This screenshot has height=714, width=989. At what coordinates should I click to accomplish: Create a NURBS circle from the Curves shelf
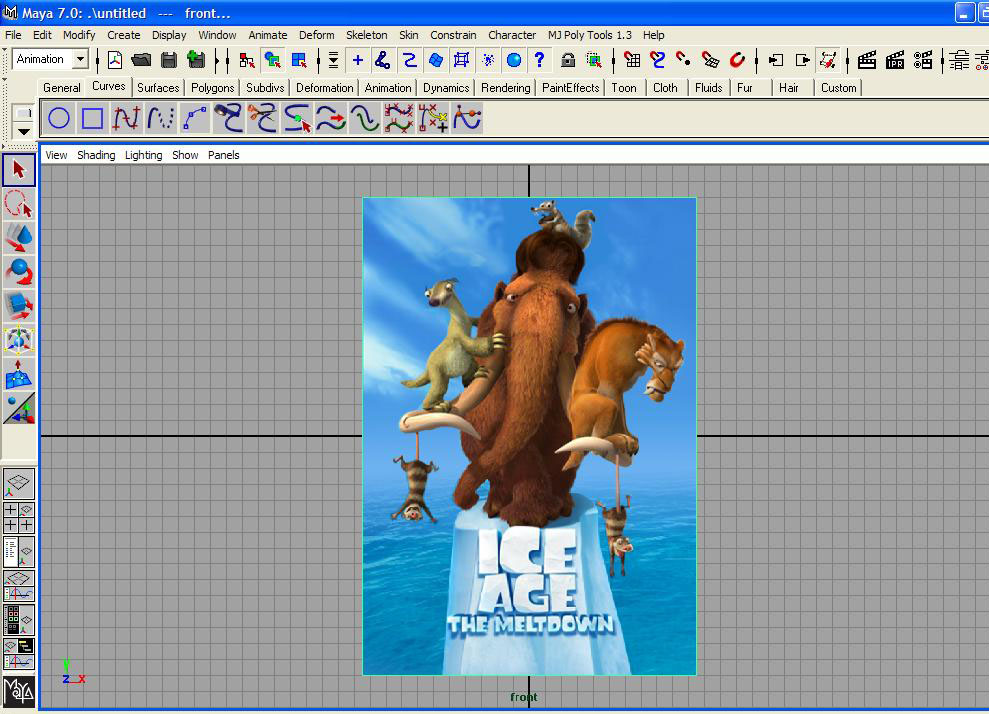click(x=59, y=118)
